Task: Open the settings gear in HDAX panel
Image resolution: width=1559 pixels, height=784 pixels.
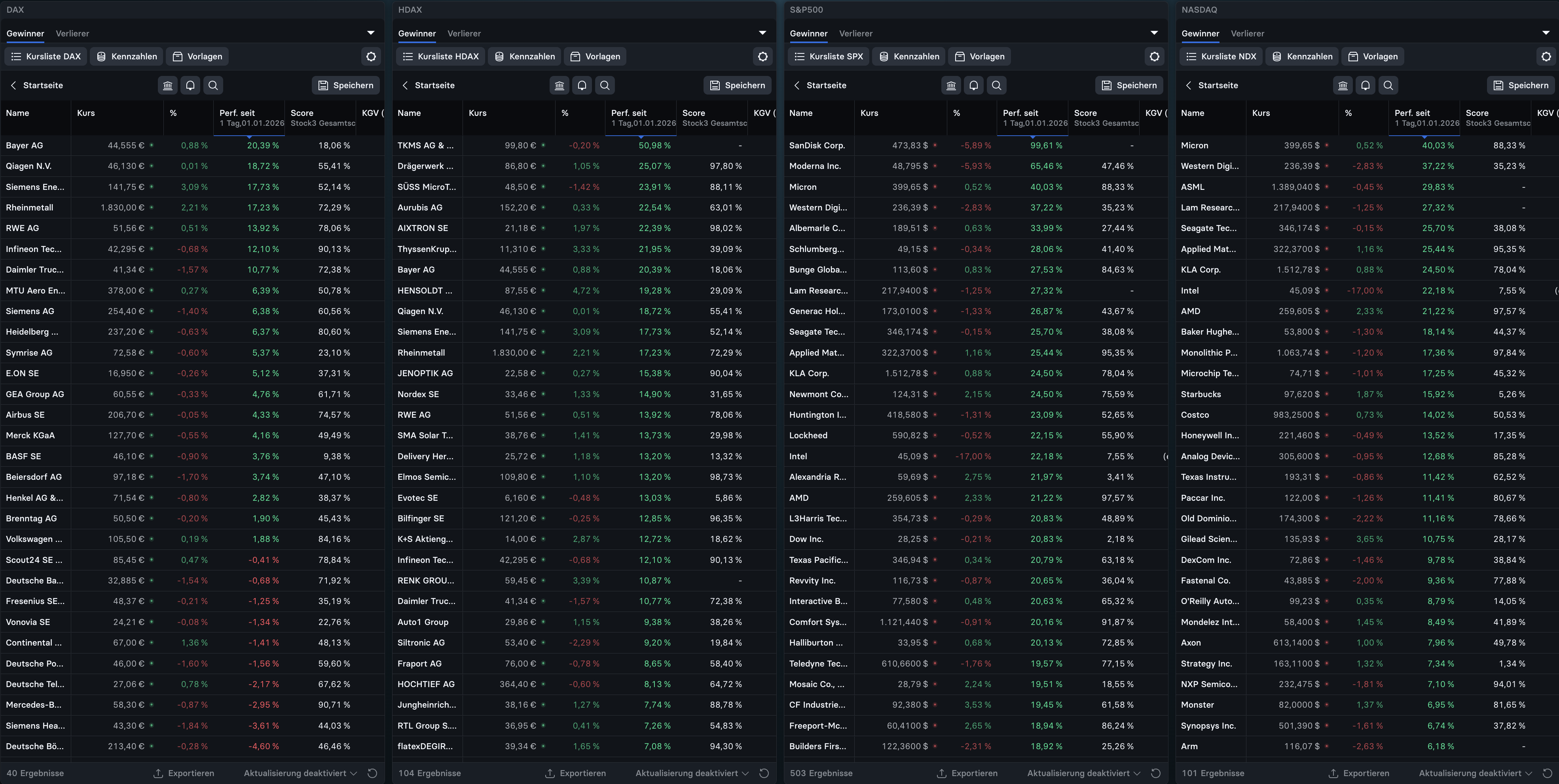Action: 762,56
